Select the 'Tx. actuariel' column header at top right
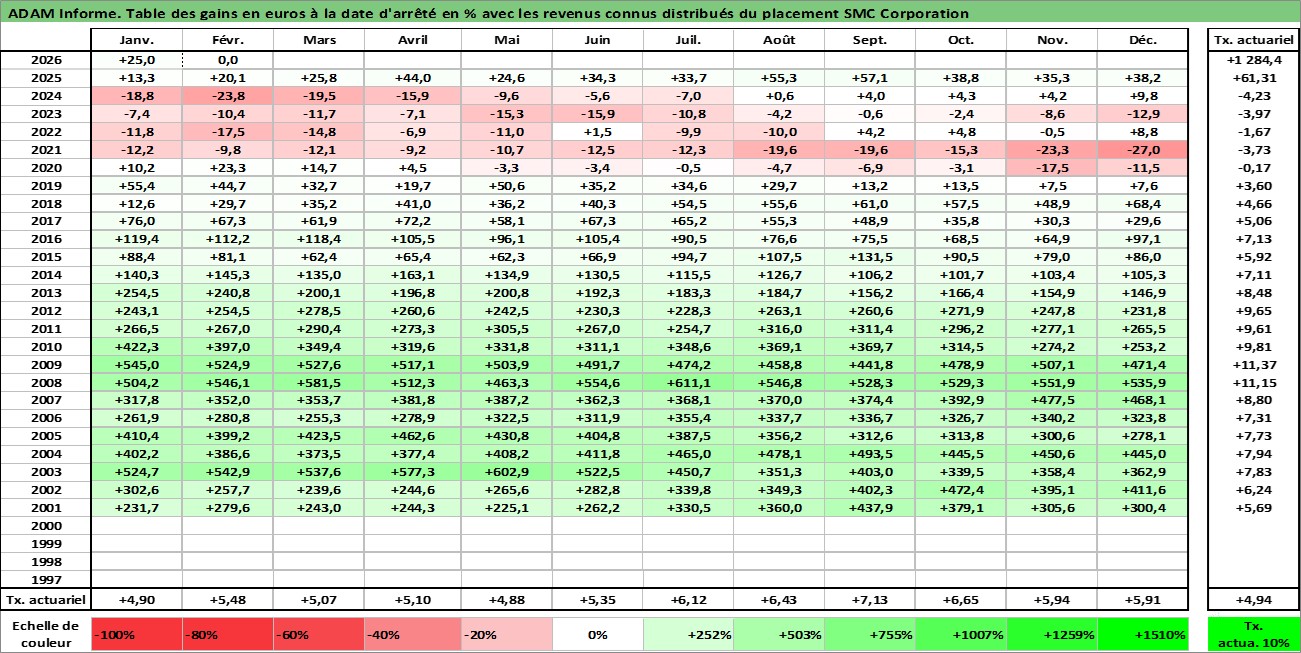The image size is (1301, 653). [x=1254, y=40]
